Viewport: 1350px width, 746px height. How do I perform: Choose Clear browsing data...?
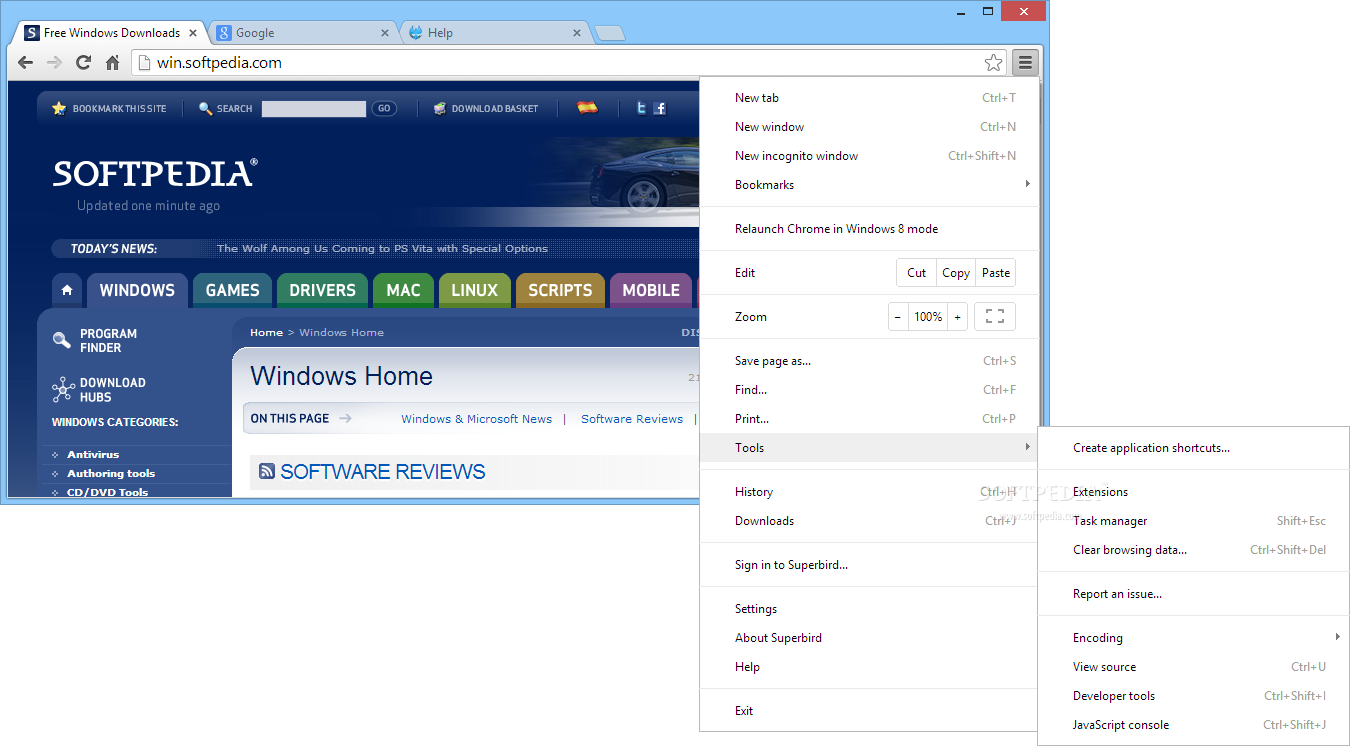tap(1194, 550)
